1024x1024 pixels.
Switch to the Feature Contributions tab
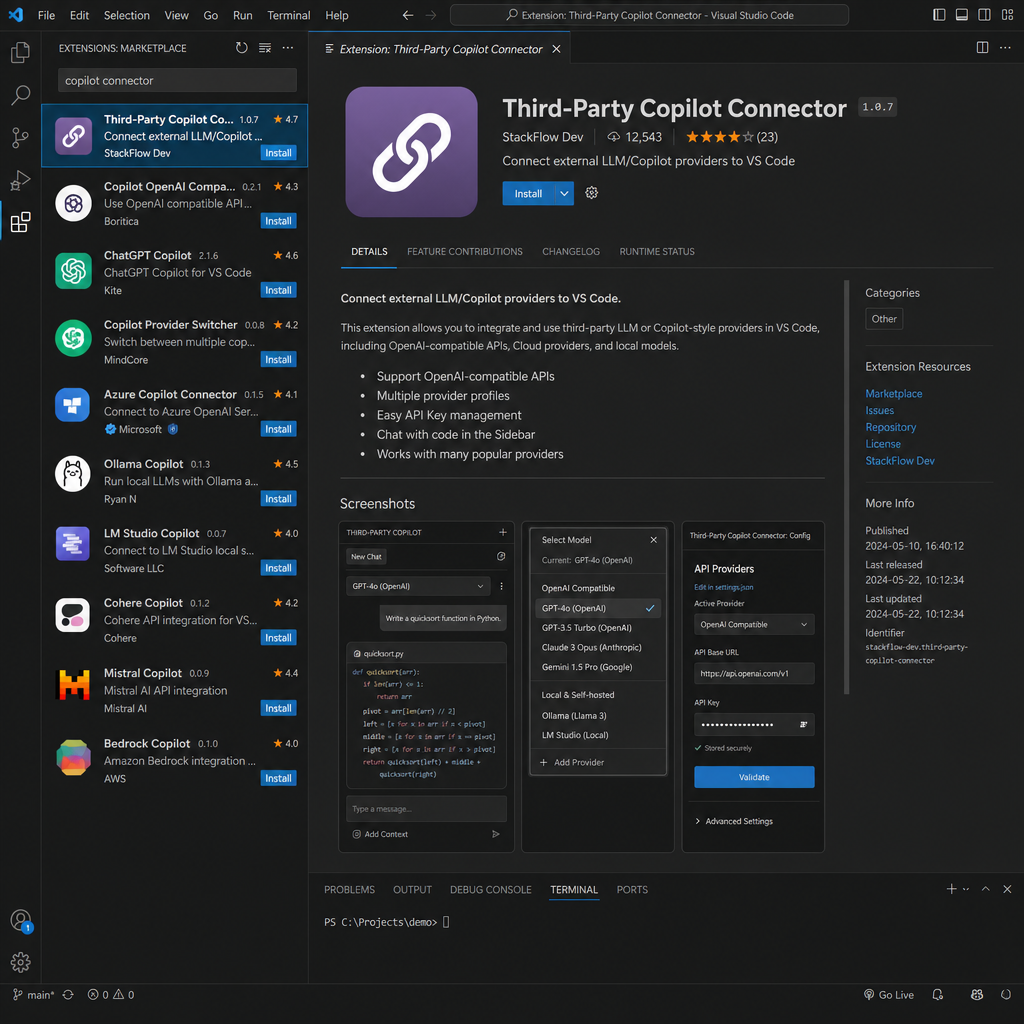[x=464, y=251]
